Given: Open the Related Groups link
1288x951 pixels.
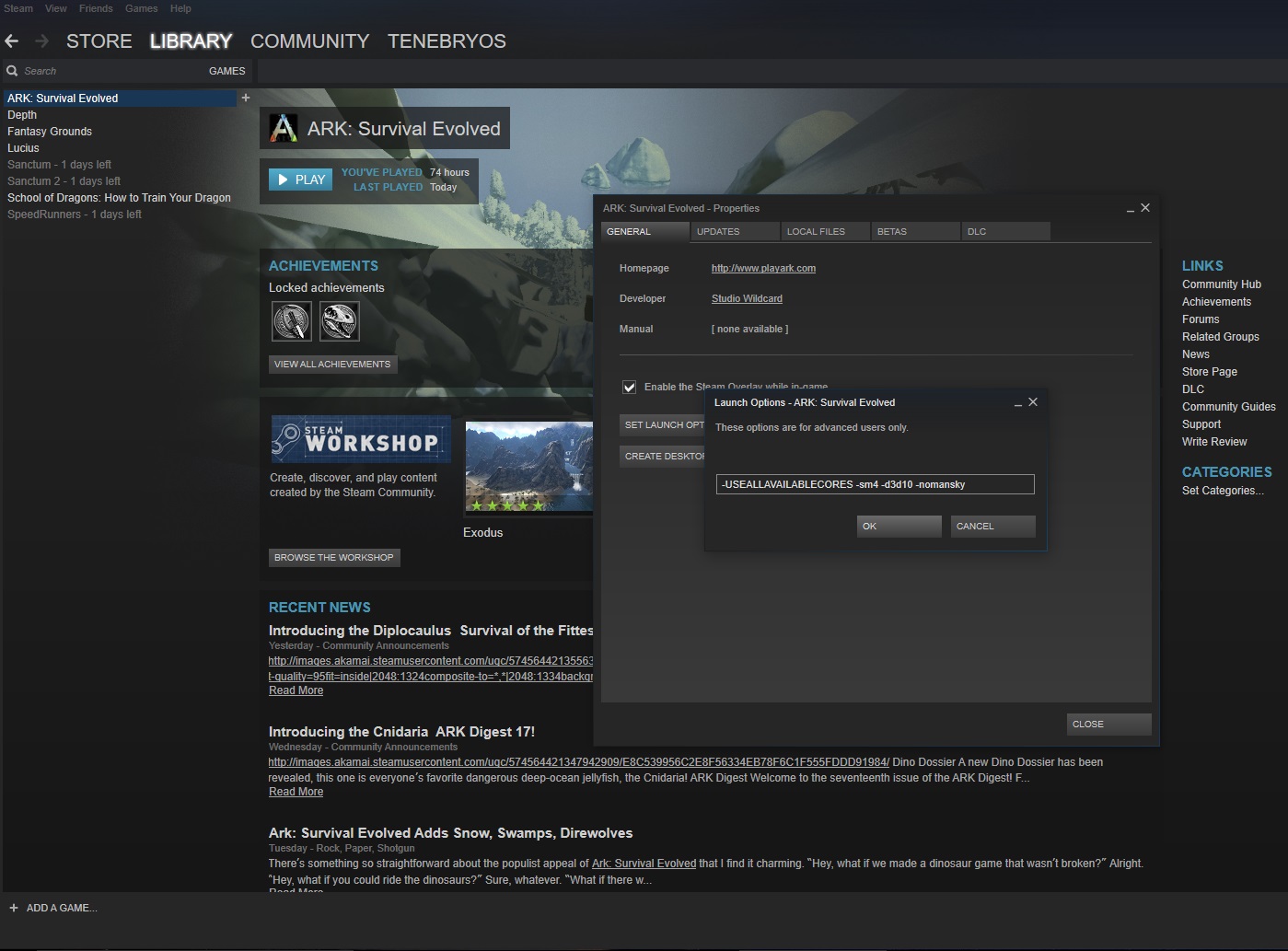Looking at the screenshot, I should click(x=1221, y=337).
